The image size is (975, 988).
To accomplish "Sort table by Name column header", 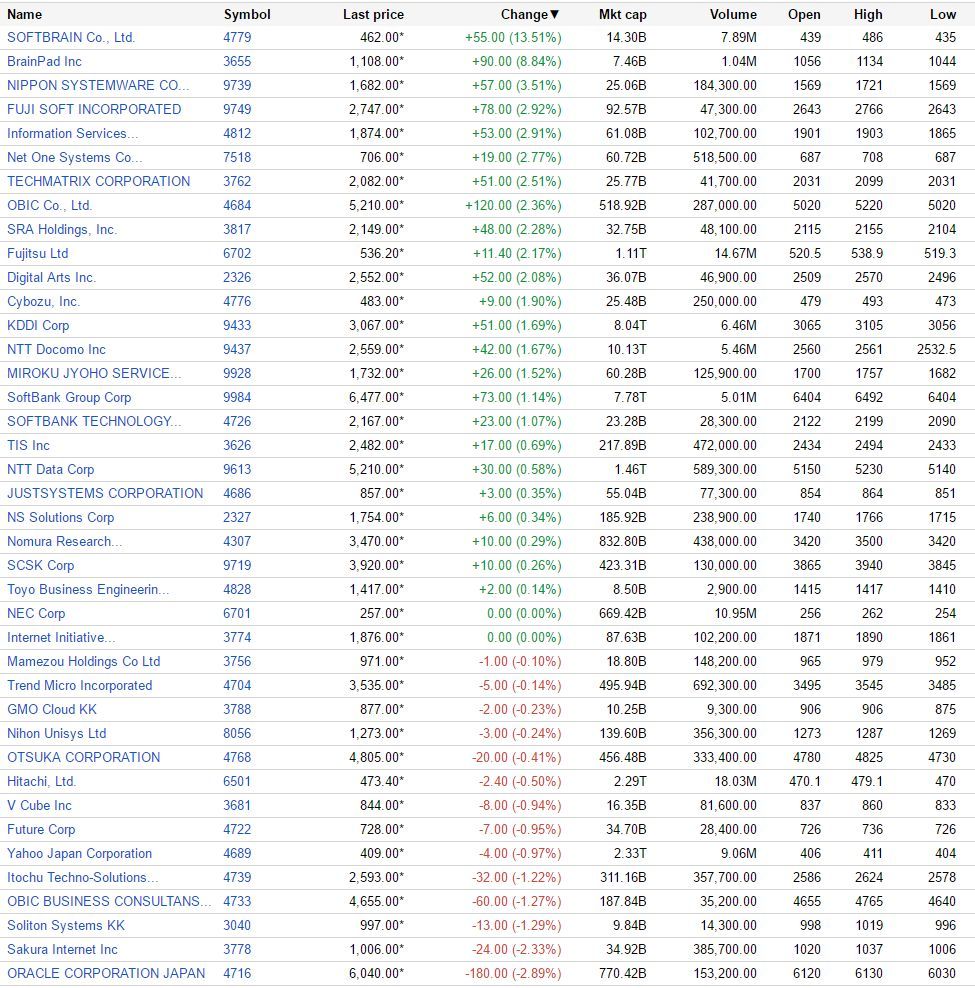I will click(x=25, y=14).
